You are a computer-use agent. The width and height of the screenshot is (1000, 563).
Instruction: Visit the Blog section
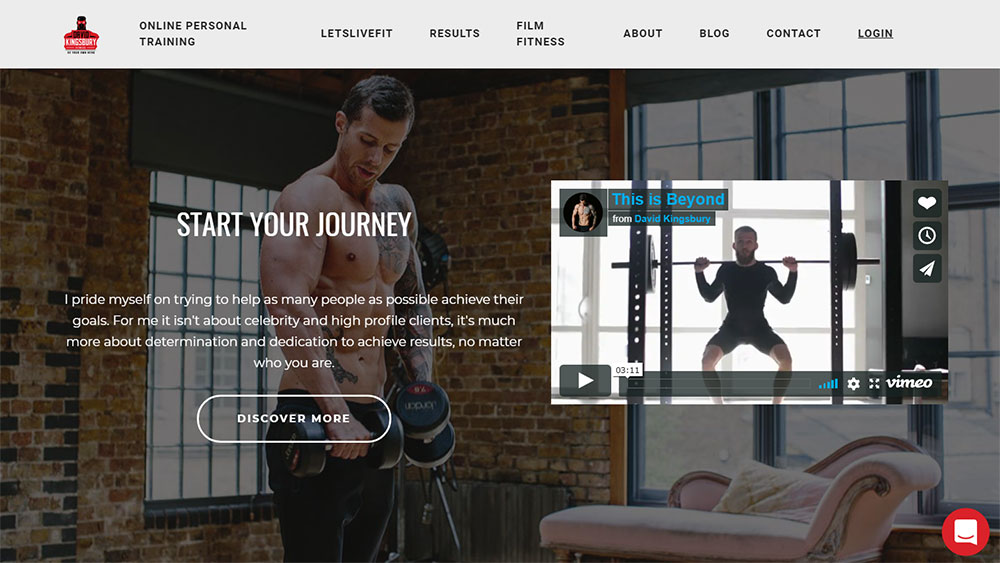click(714, 33)
